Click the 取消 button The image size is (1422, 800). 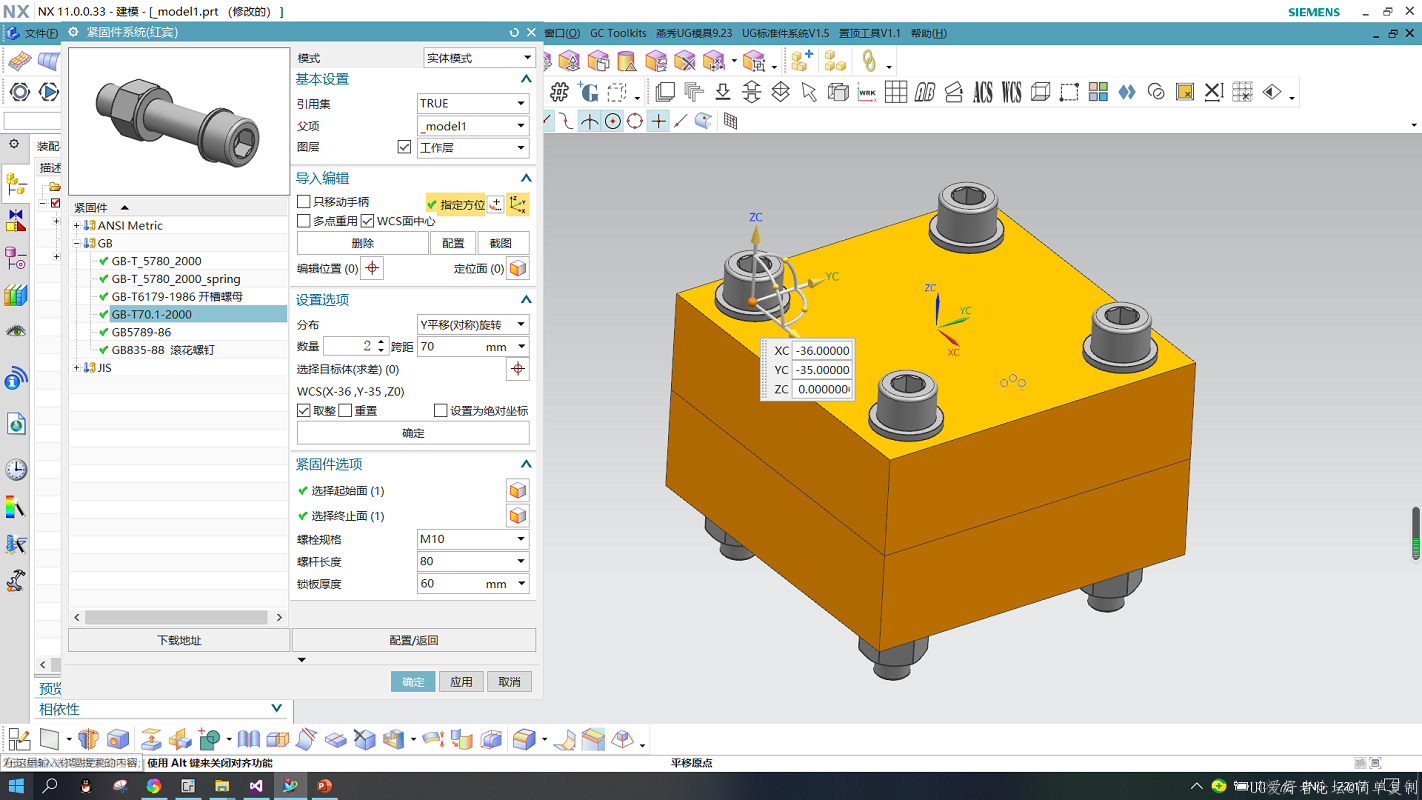click(509, 682)
